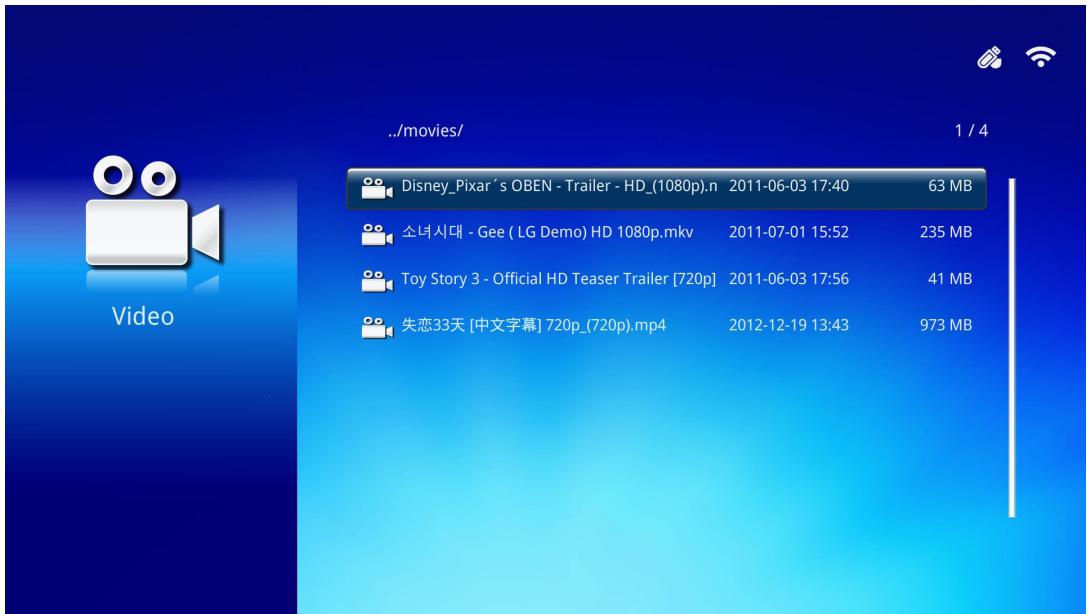Image resolution: width=1087 pixels, height=614 pixels.
Task: Click the 2012-12-19 13:43 timestamp
Action: click(x=789, y=325)
